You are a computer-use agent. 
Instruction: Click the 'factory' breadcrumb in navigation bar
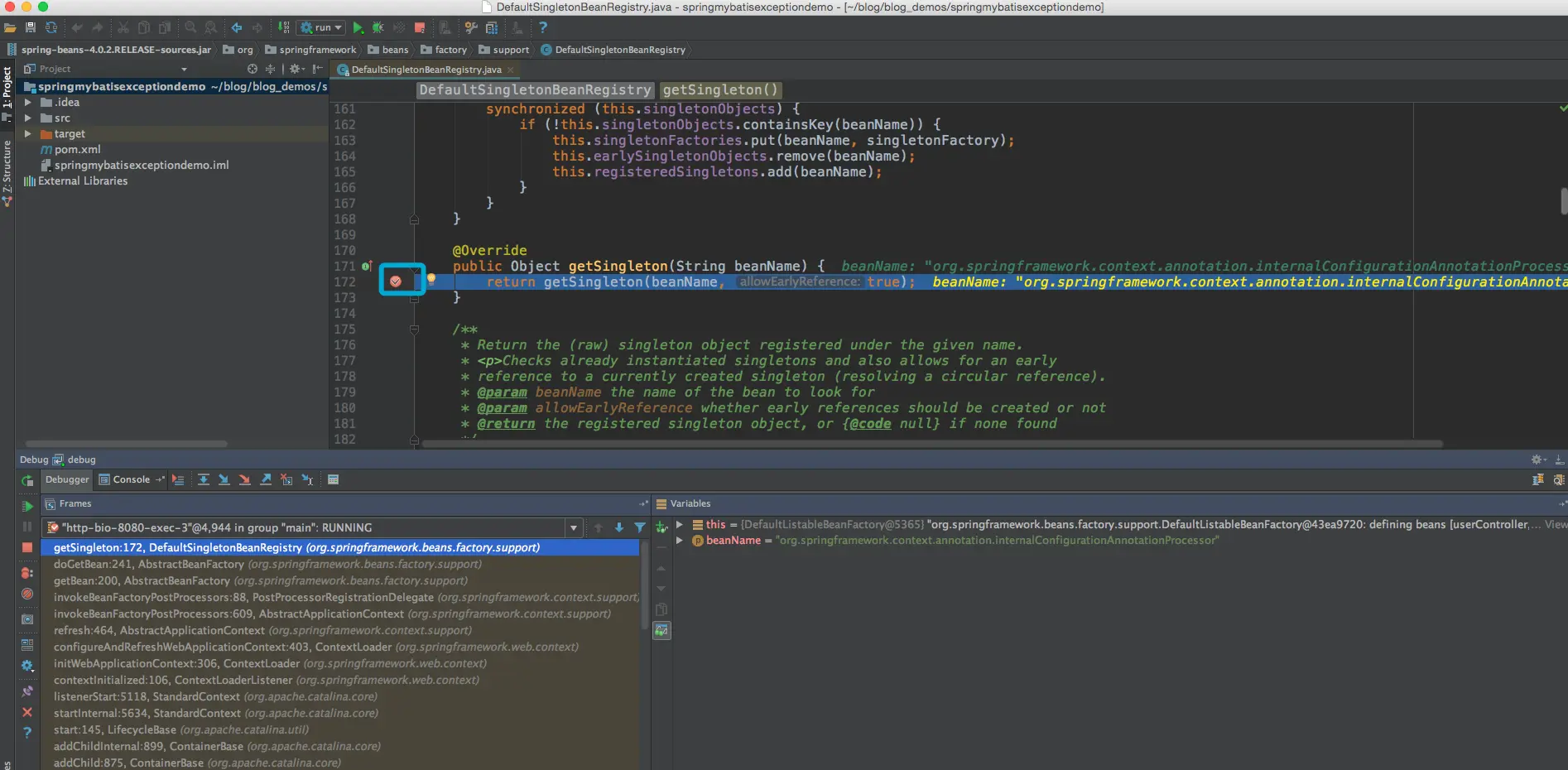(x=450, y=50)
